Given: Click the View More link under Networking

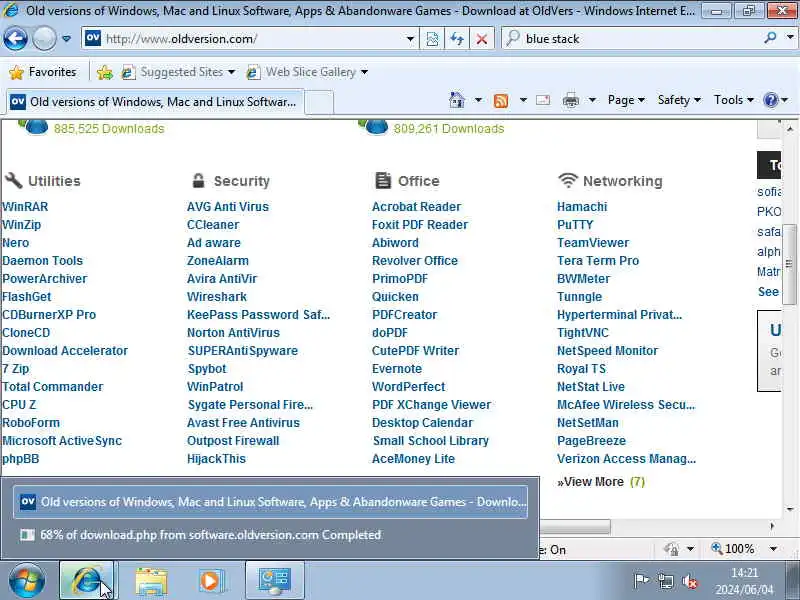Looking at the screenshot, I should 601,482.
